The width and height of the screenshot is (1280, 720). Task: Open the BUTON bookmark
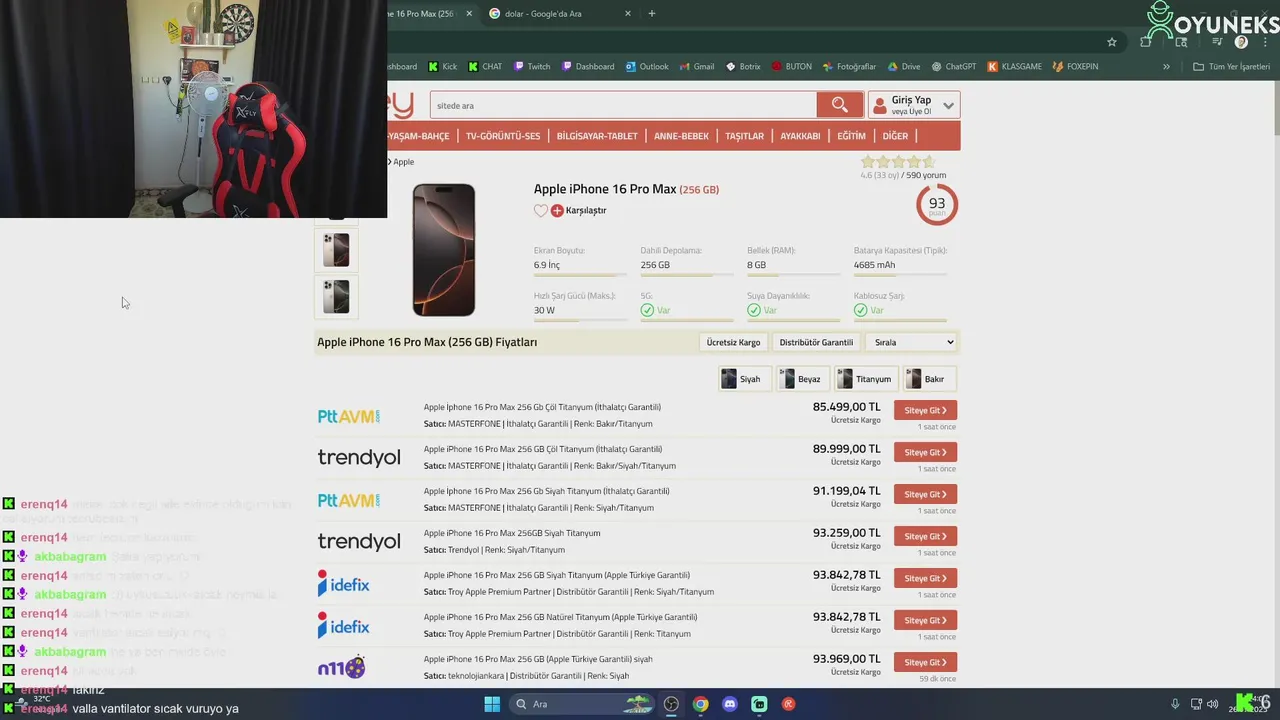[x=792, y=67]
